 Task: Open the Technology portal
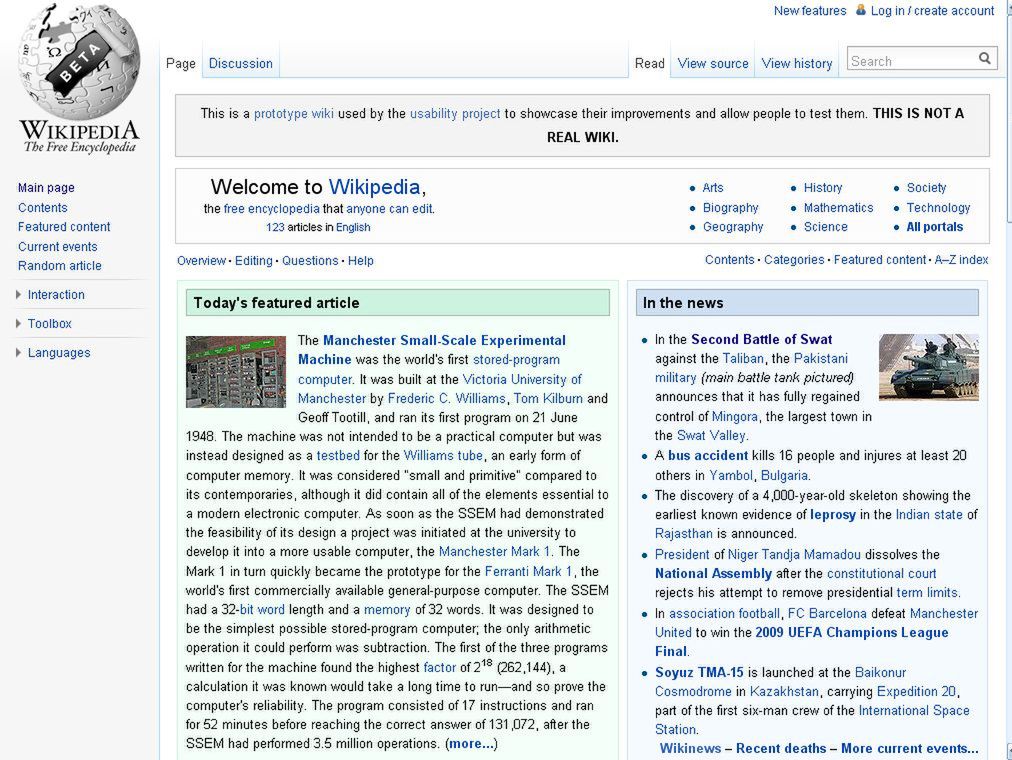pyautogui.click(x=938, y=208)
